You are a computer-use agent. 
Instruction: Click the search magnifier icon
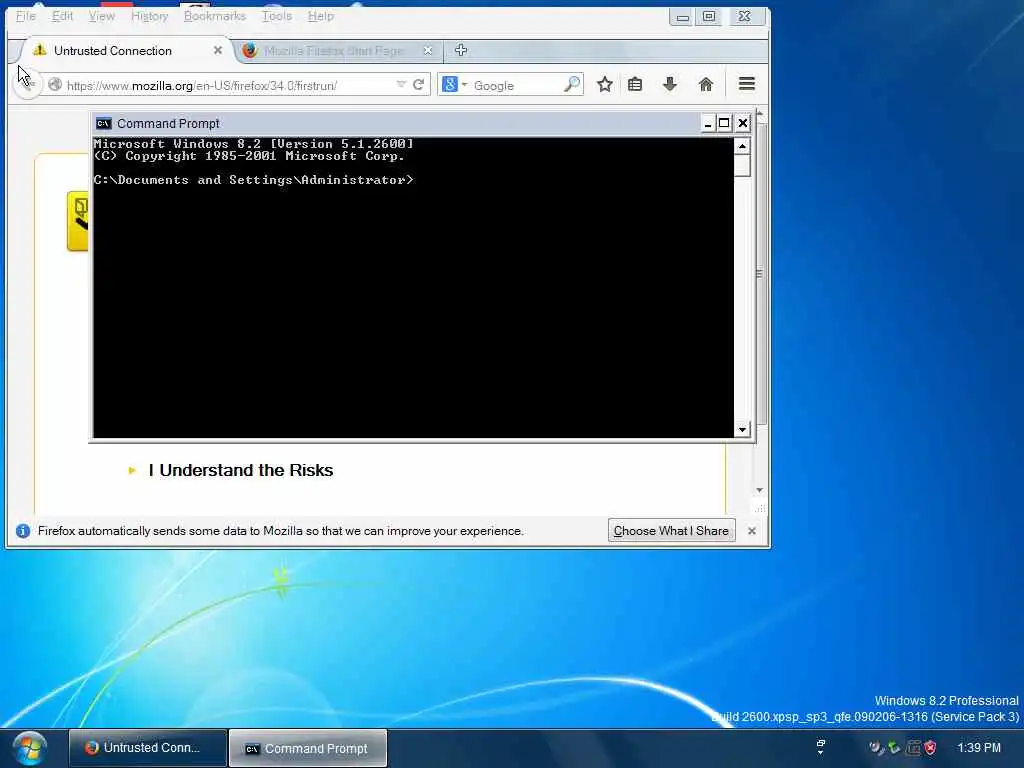(x=572, y=85)
